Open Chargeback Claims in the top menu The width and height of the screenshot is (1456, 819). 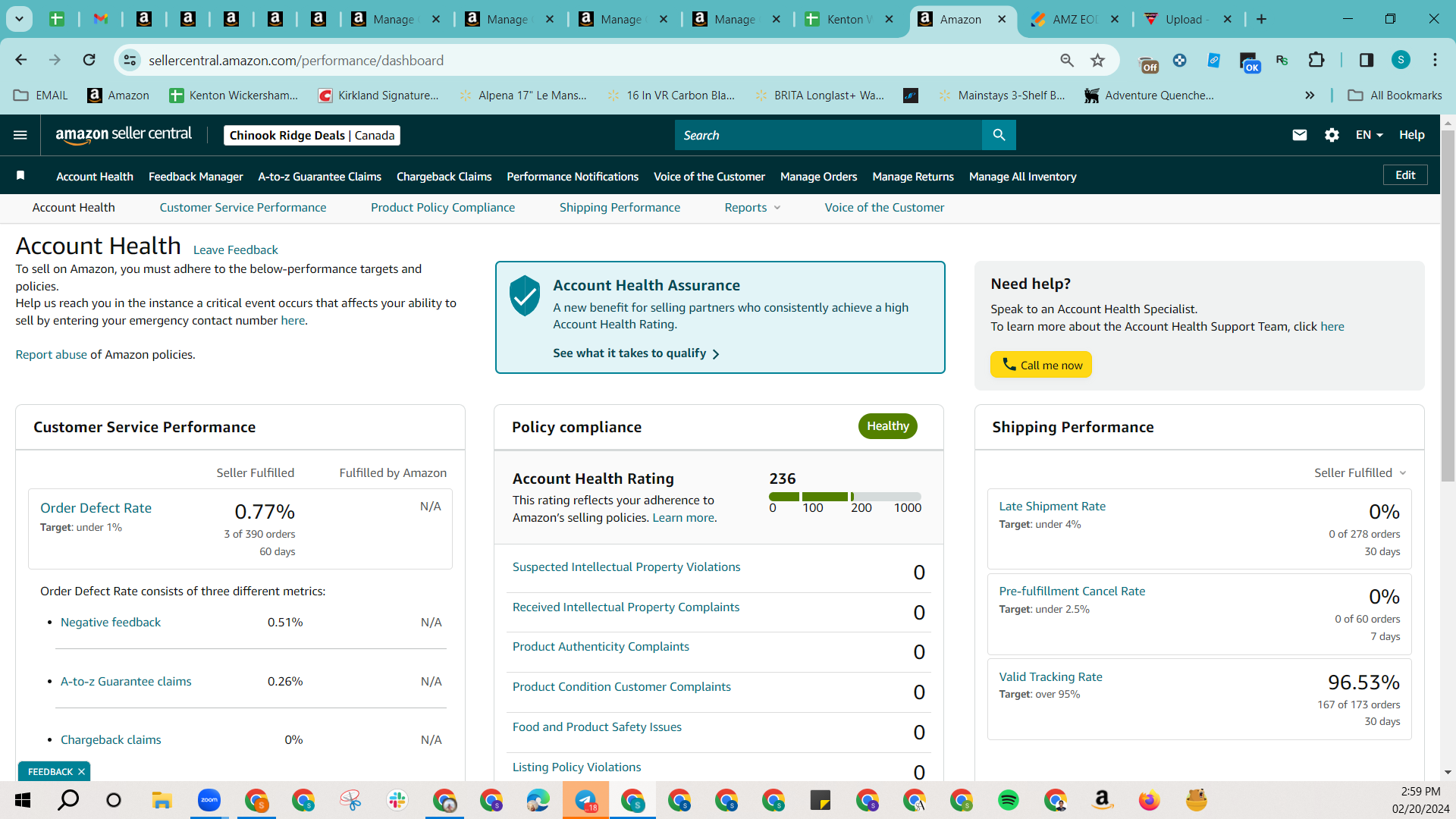tap(444, 177)
